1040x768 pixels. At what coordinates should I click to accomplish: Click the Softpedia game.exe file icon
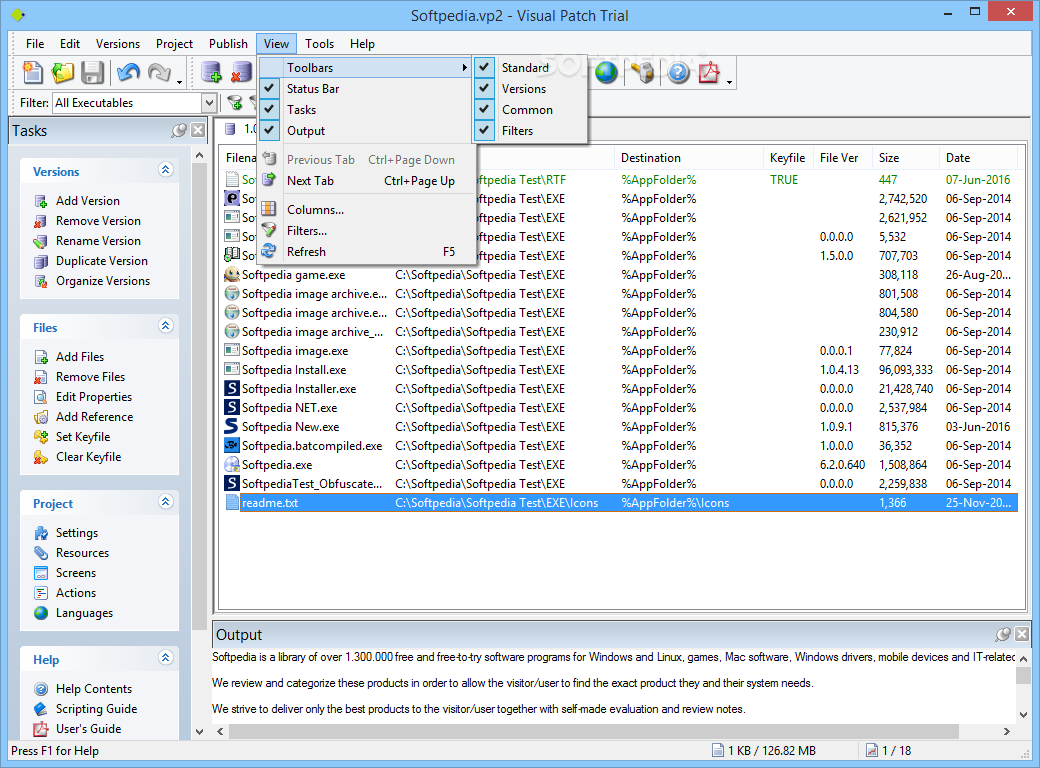[231, 275]
